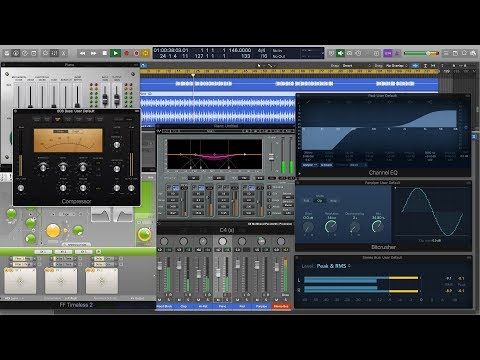Rewind the transport
The width and height of the screenshot is (480, 360).
[x=82, y=53]
